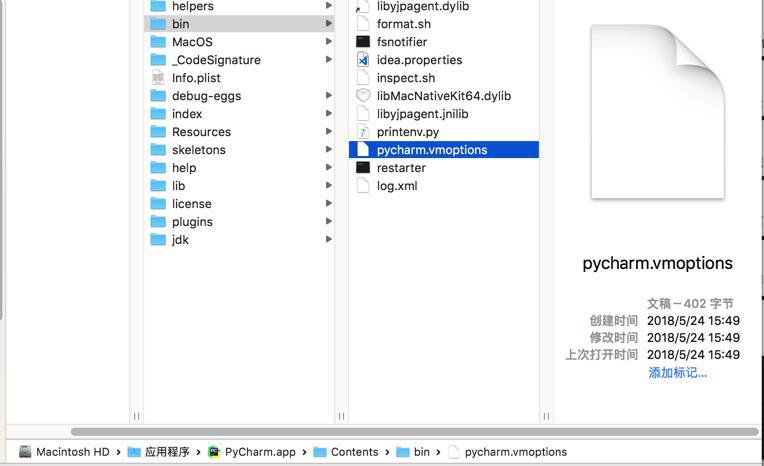The width and height of the screenshot is (764, 466).
Task: Go to PyCharm.app in path bar
Action: point(252,452)
